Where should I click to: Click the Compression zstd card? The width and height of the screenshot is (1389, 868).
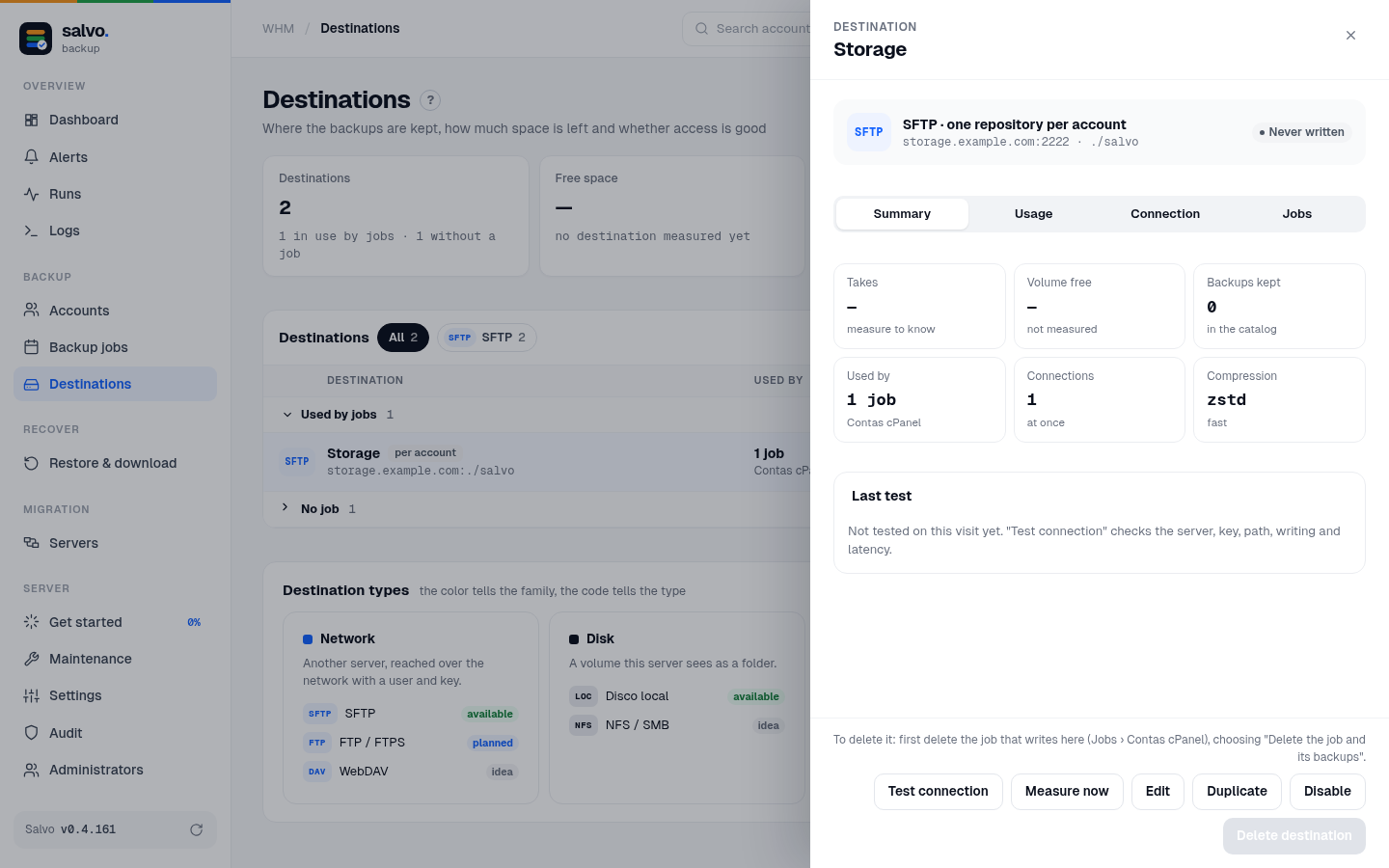click(1279, 400)
